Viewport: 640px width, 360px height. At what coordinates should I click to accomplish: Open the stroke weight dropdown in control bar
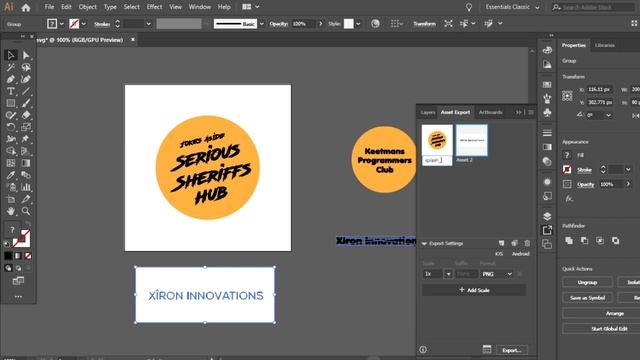(148, 24)
